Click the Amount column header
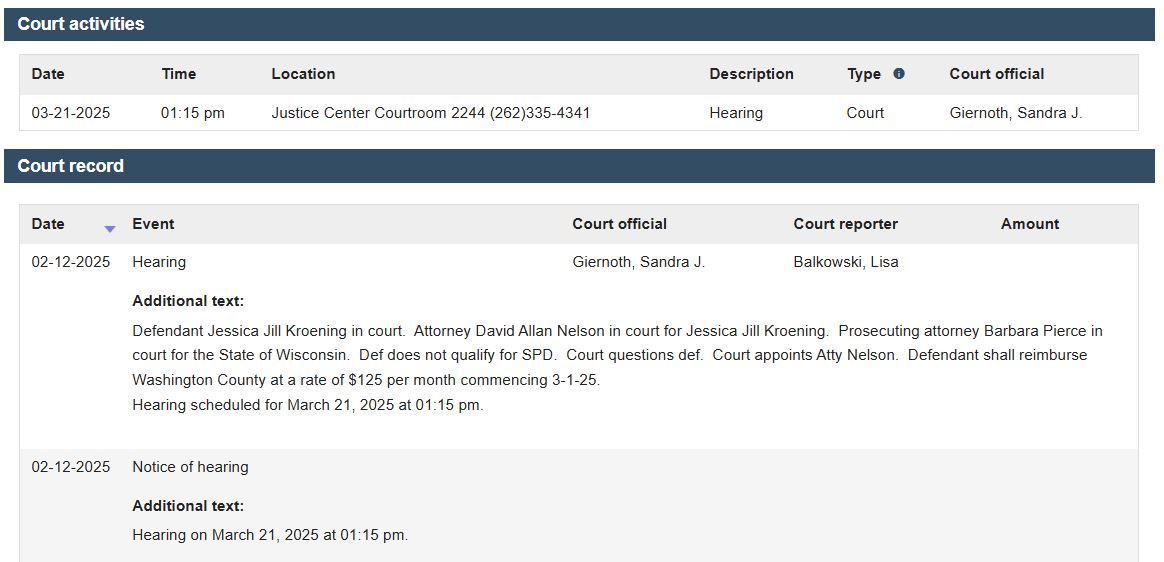 pyautogui.click(x=1030, y=224)
